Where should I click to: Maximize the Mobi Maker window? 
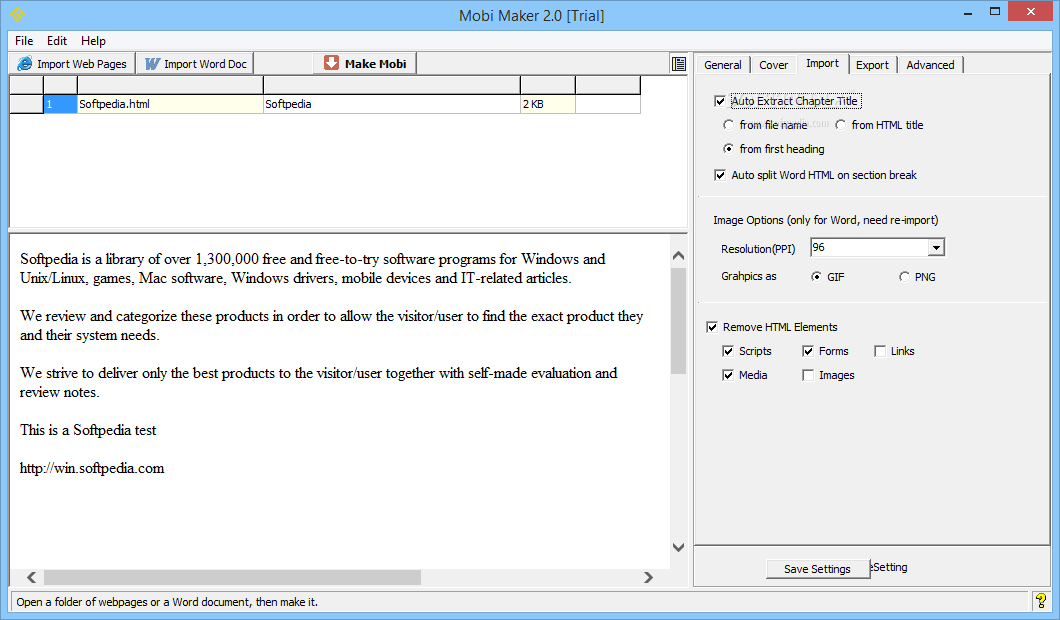[x=994, y=11]
